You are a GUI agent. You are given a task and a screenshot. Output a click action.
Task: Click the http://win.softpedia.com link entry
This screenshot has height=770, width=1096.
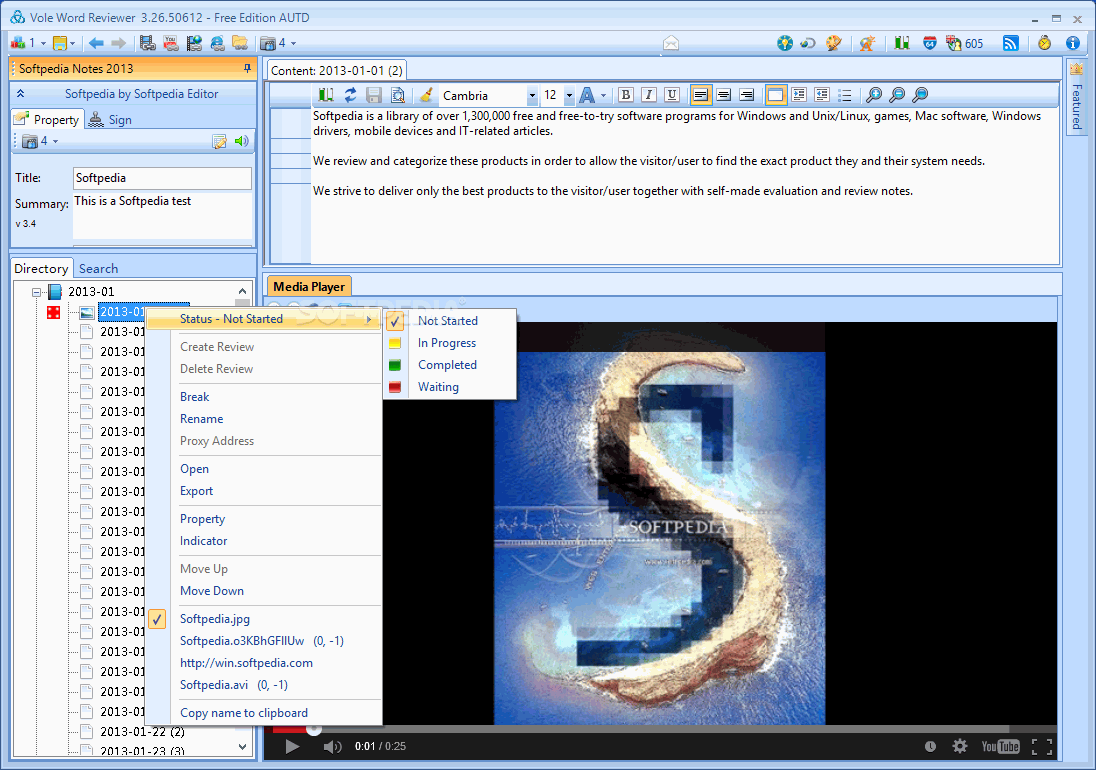click(x=247, y=662)
